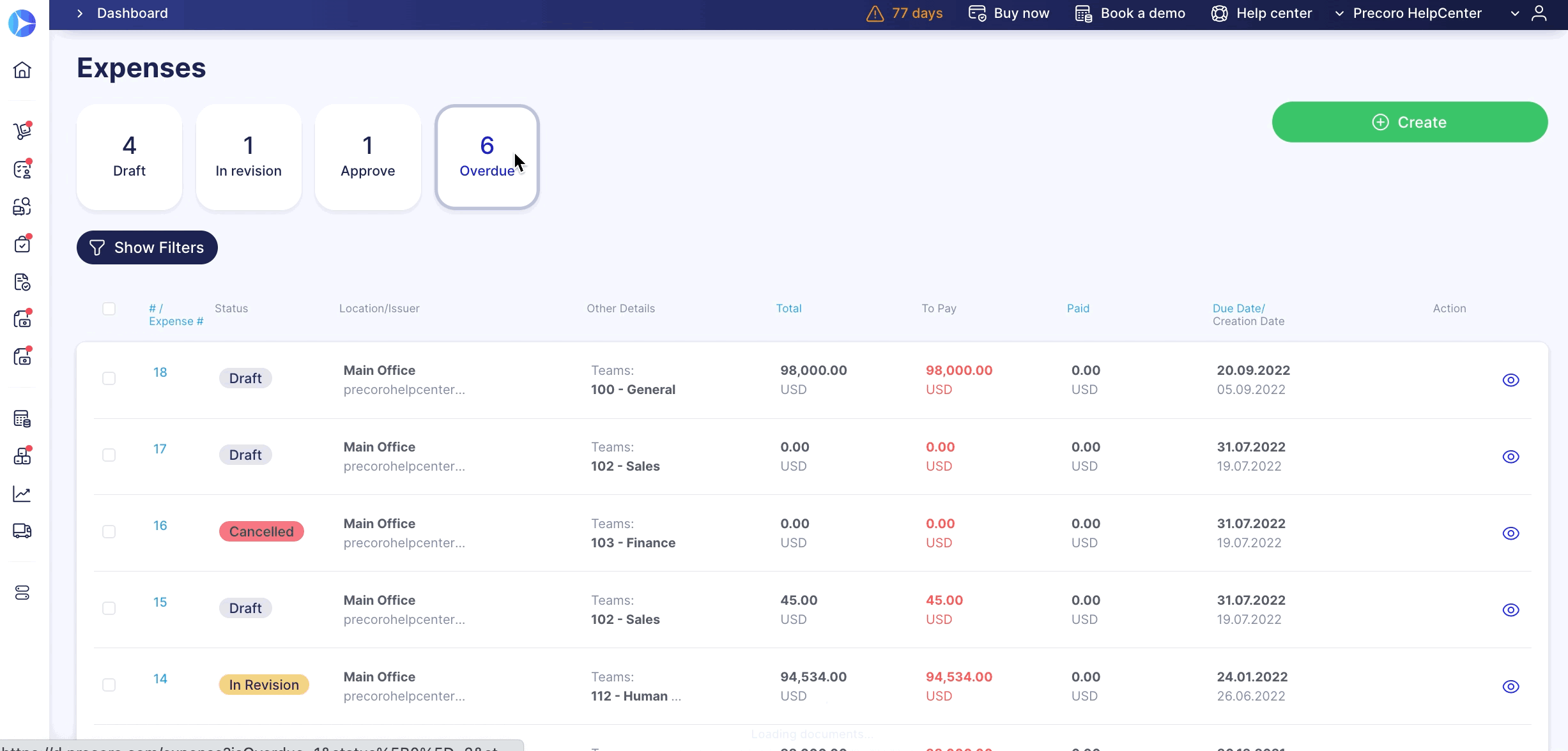View expense 17 via eye icon
The width and height of the screenshot is (1568, 751).
click(x=1510, y=457)
